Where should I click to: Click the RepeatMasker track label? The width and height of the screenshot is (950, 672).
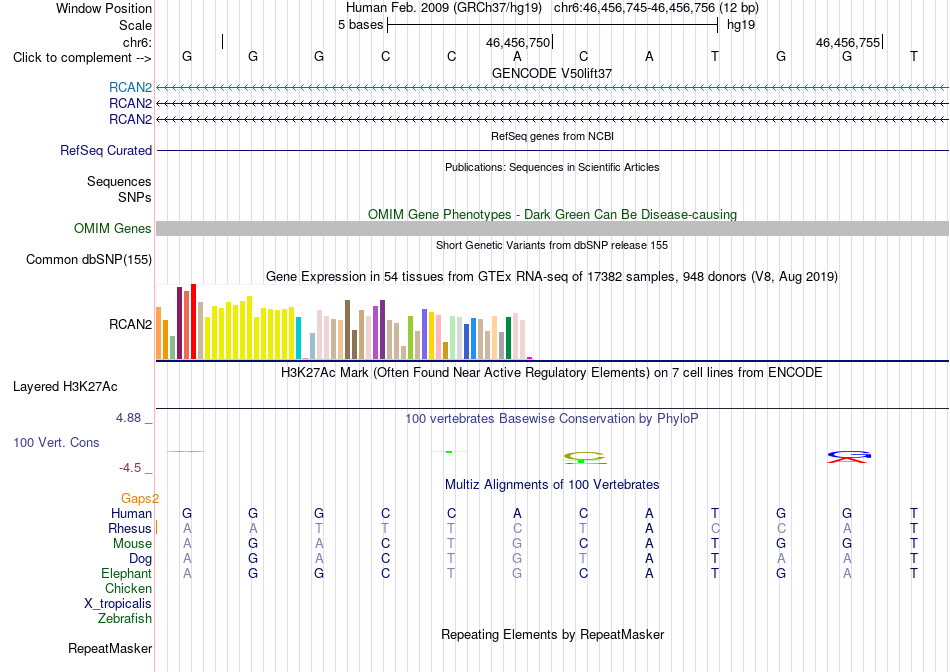[x=110, y=648]
